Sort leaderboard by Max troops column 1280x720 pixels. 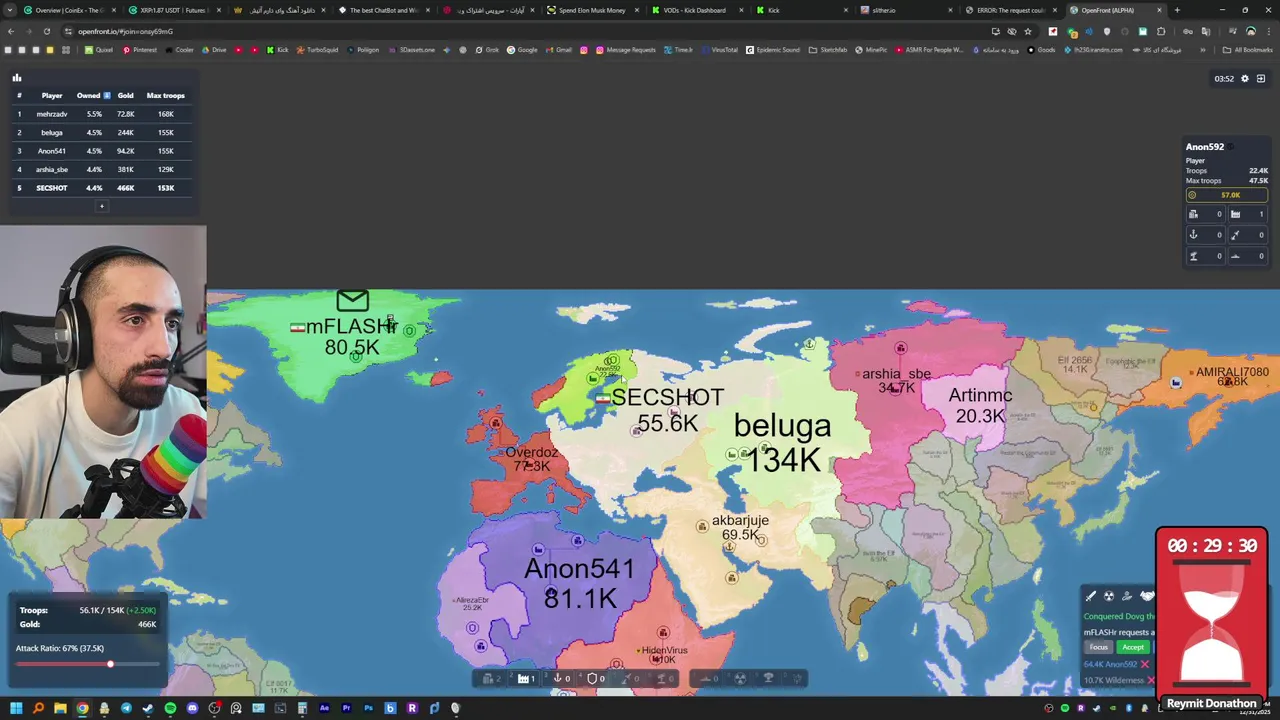166,95
